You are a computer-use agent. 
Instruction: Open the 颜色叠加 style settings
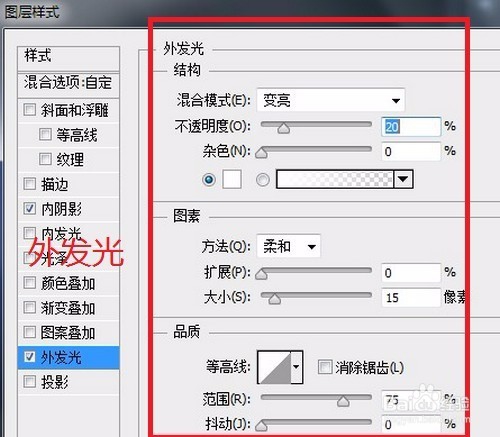pos(68,283)
